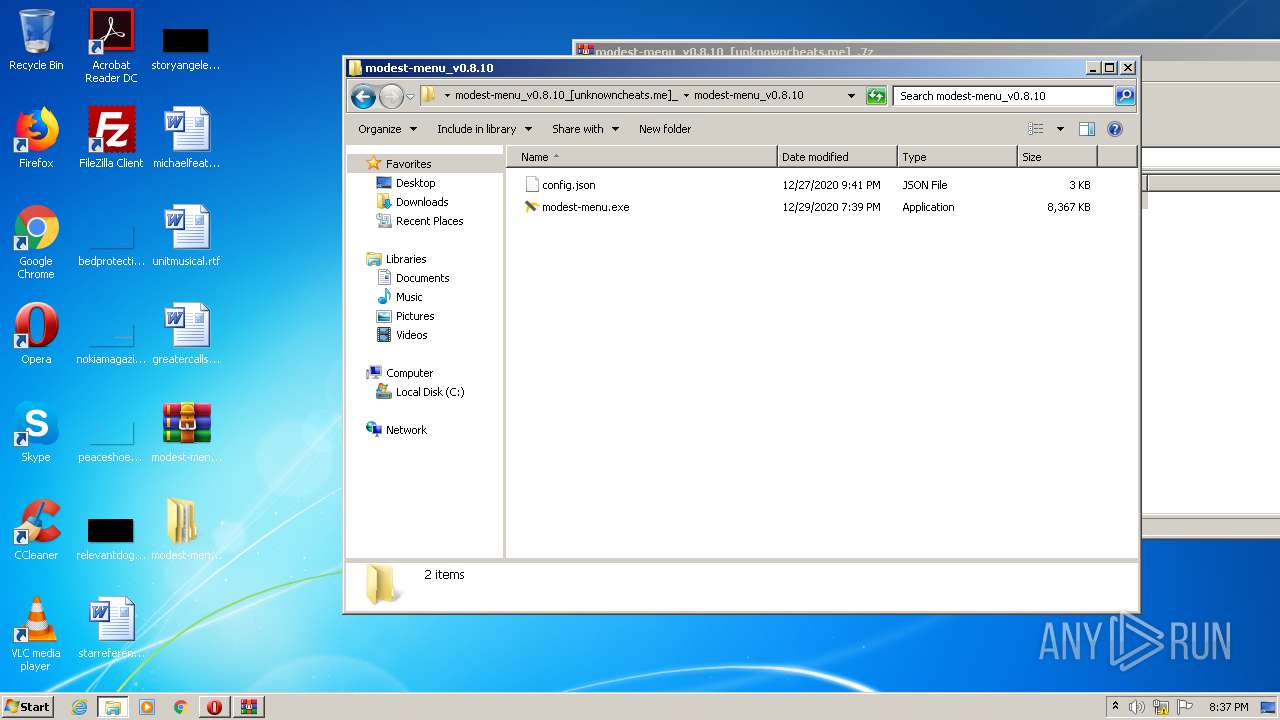Click WinRAR taskbar button
1280x720 pixels.
click(x=249, y=707)
